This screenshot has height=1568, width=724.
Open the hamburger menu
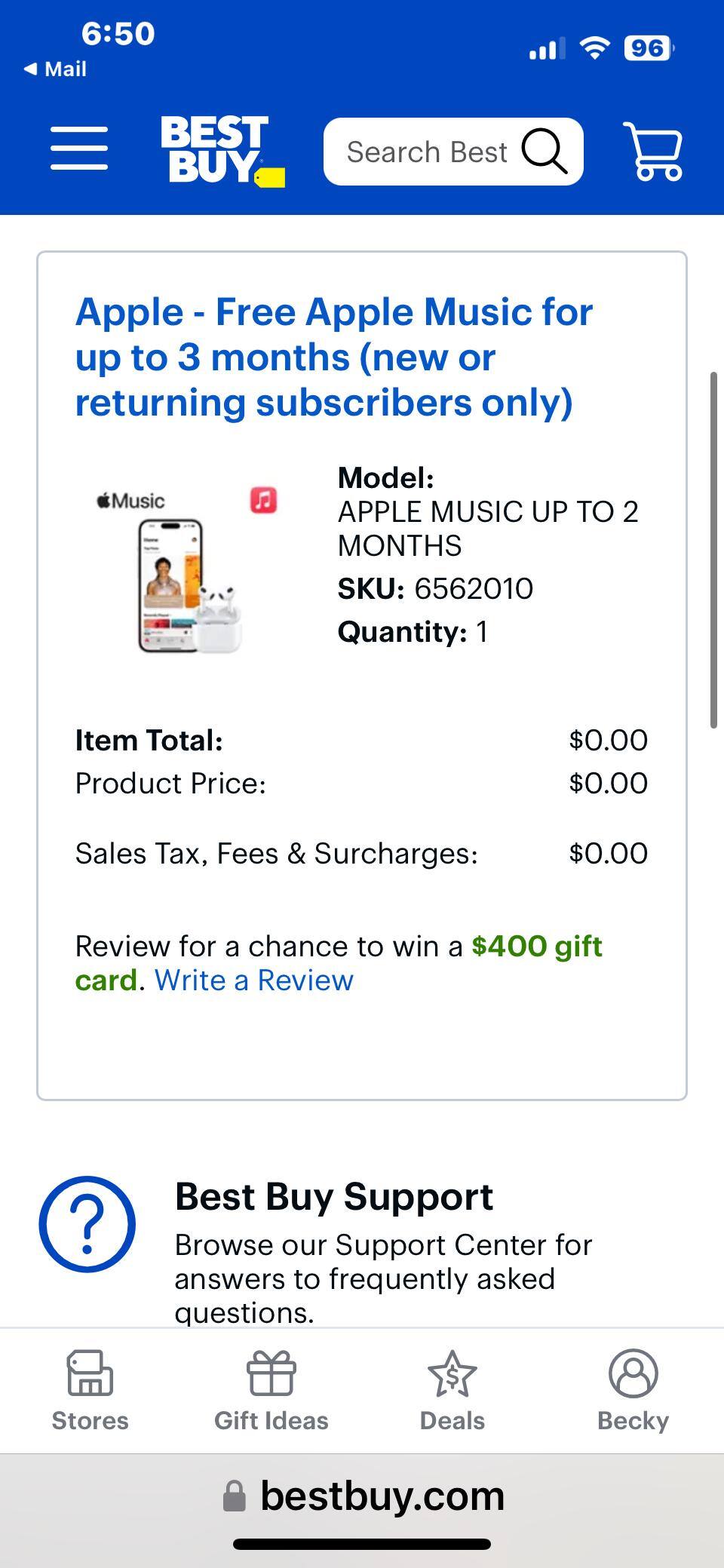coord(79,149)
